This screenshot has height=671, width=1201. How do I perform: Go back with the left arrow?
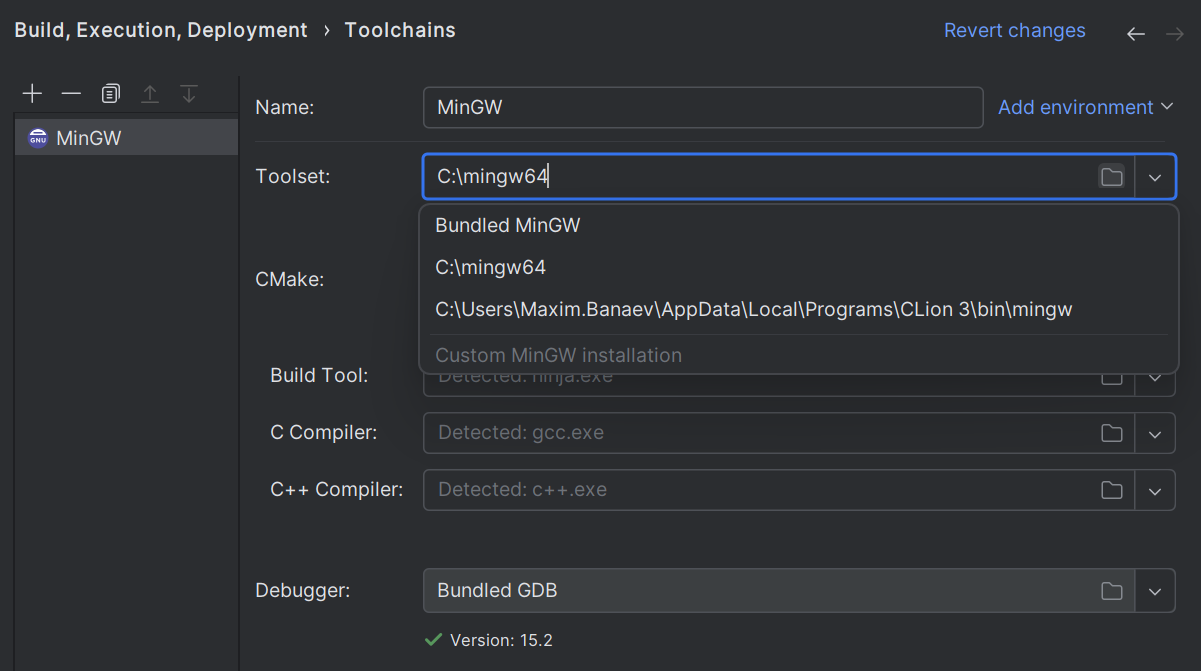tap(1136, 34)
